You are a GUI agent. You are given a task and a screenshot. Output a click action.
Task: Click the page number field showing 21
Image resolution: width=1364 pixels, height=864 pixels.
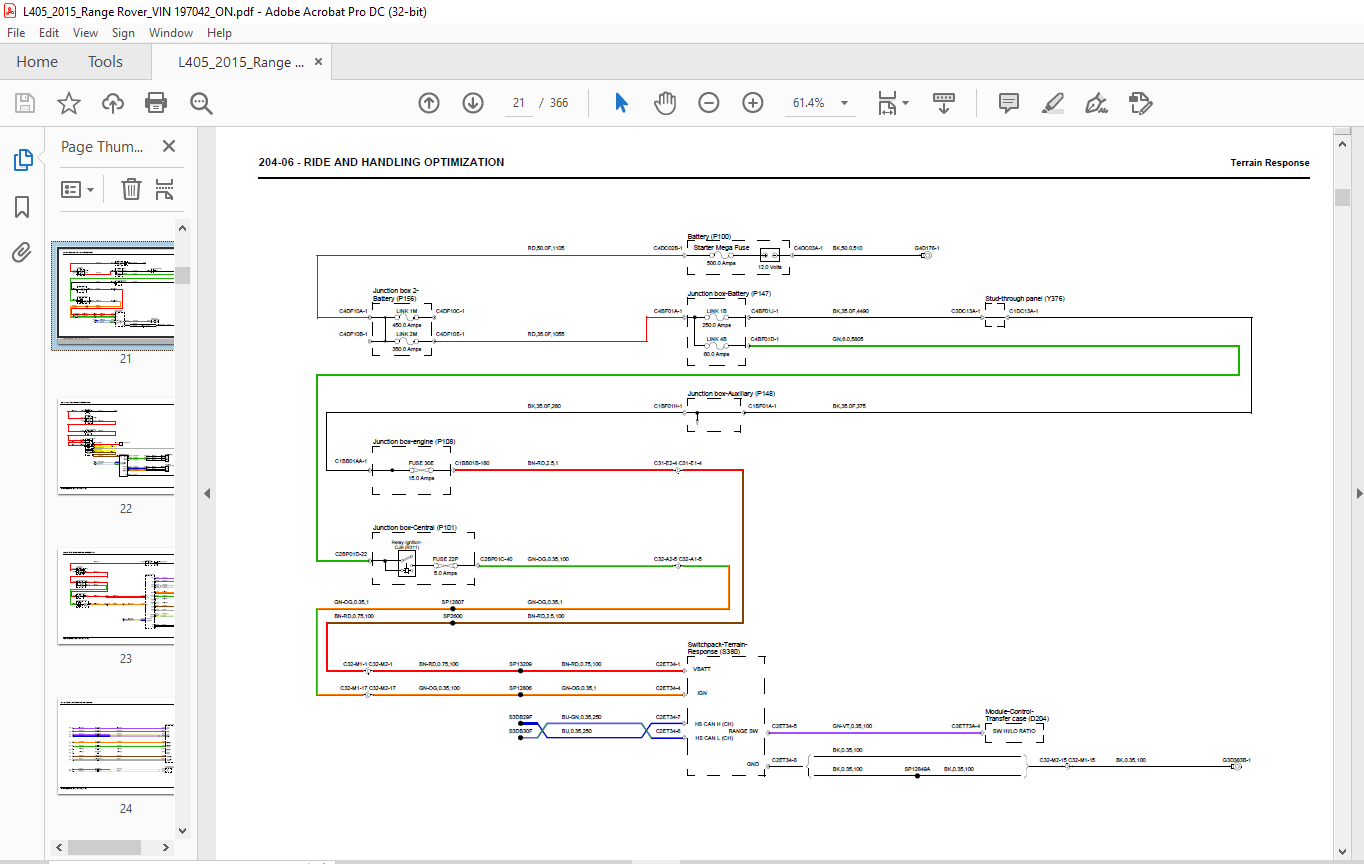tap(518, 103)
